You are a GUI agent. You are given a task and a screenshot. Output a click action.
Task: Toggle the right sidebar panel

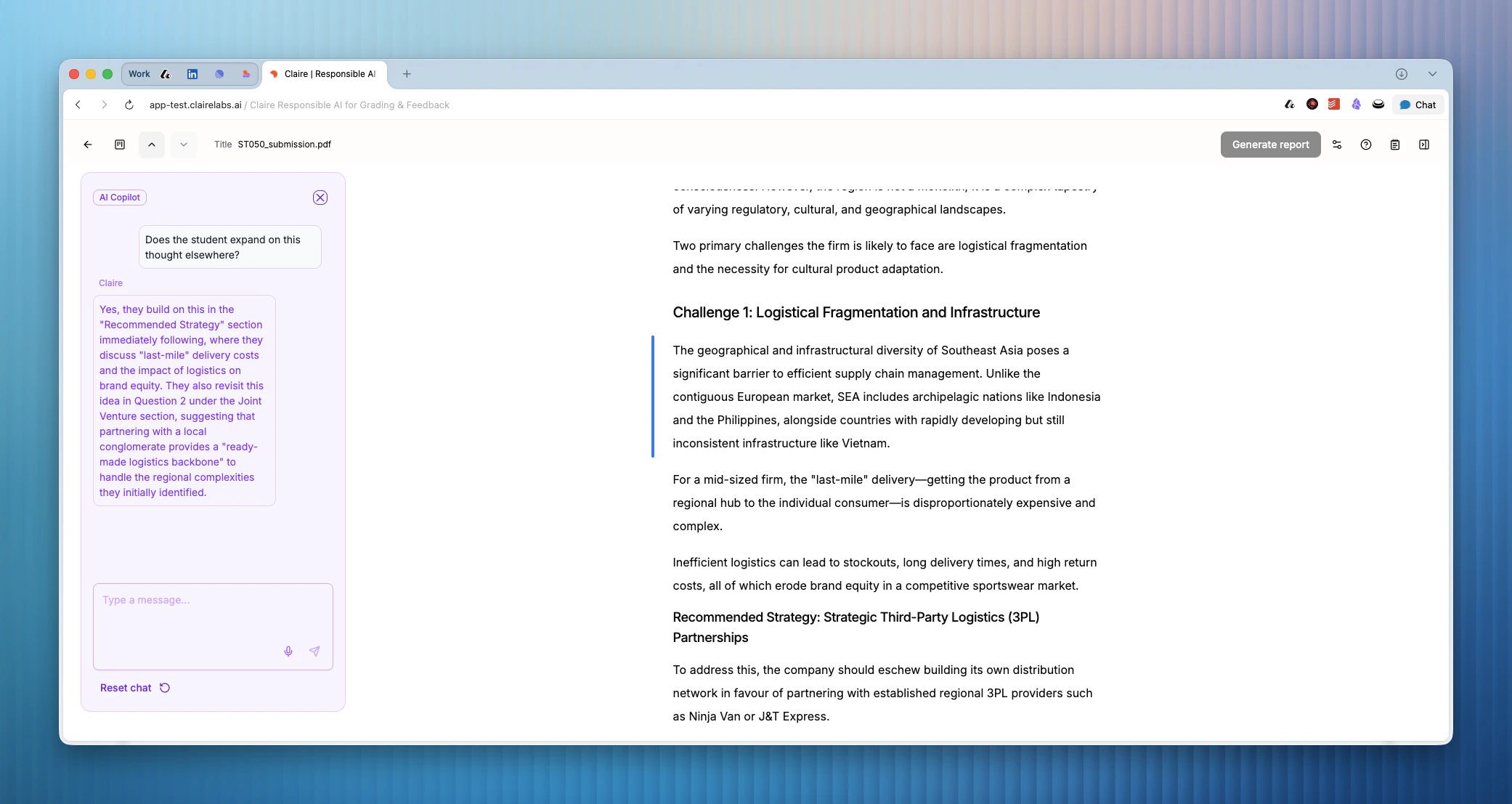[1424, 145]
